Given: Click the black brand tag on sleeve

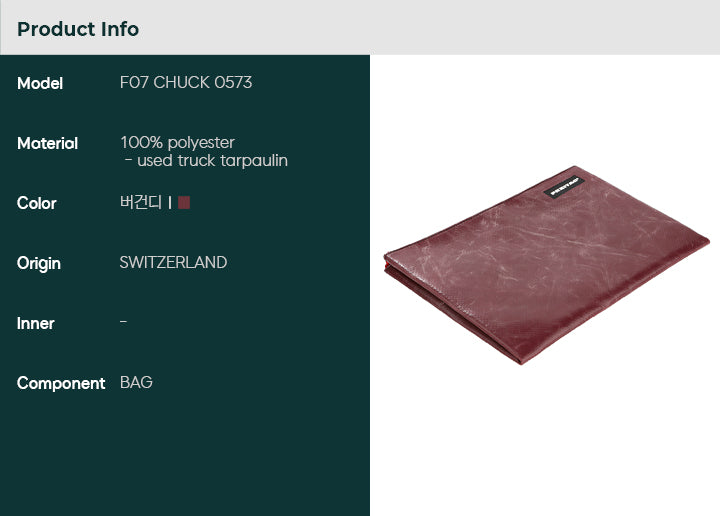Looking at the screenshot, I should 564,186.
